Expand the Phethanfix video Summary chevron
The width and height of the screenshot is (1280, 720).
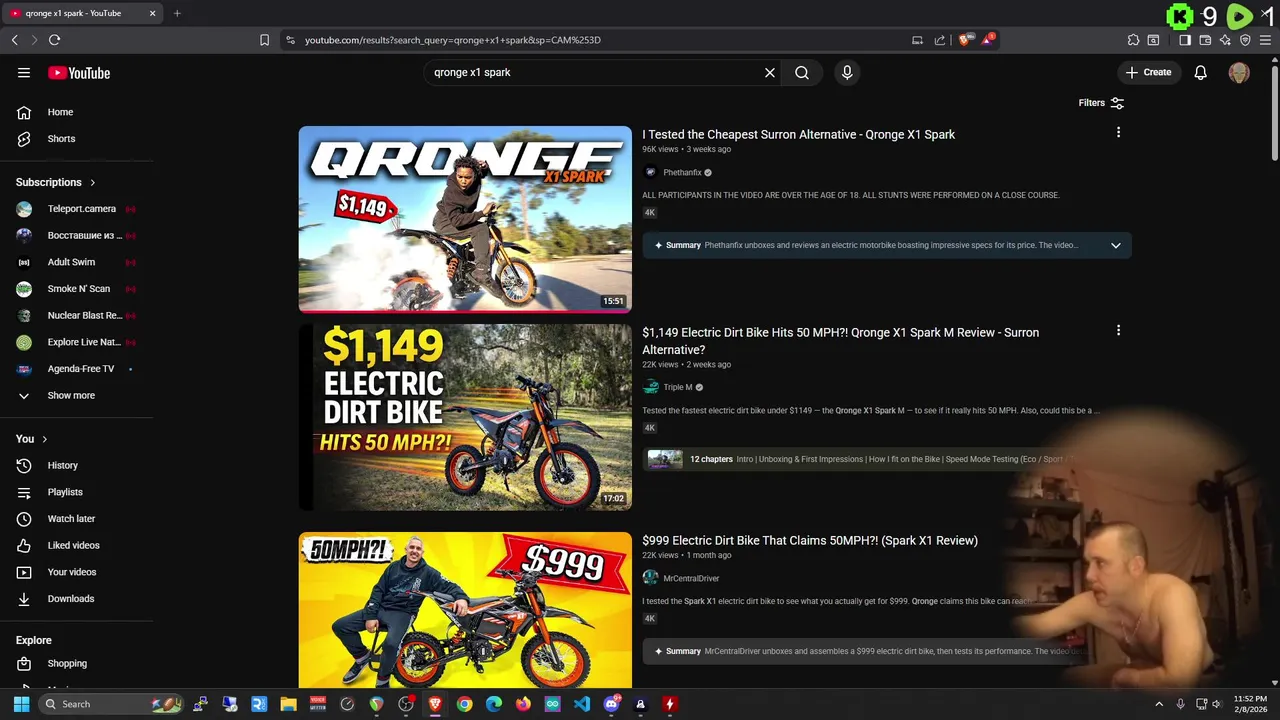coord(1116,245)
